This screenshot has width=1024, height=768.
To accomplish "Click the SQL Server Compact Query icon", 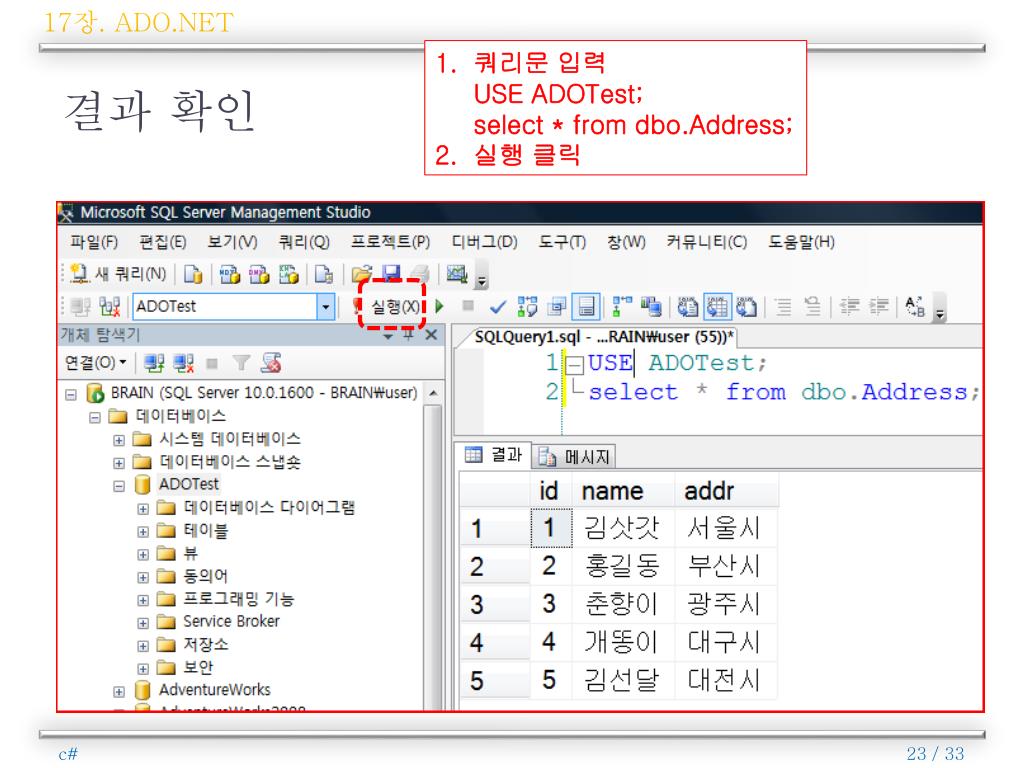I will click(324, 274).
